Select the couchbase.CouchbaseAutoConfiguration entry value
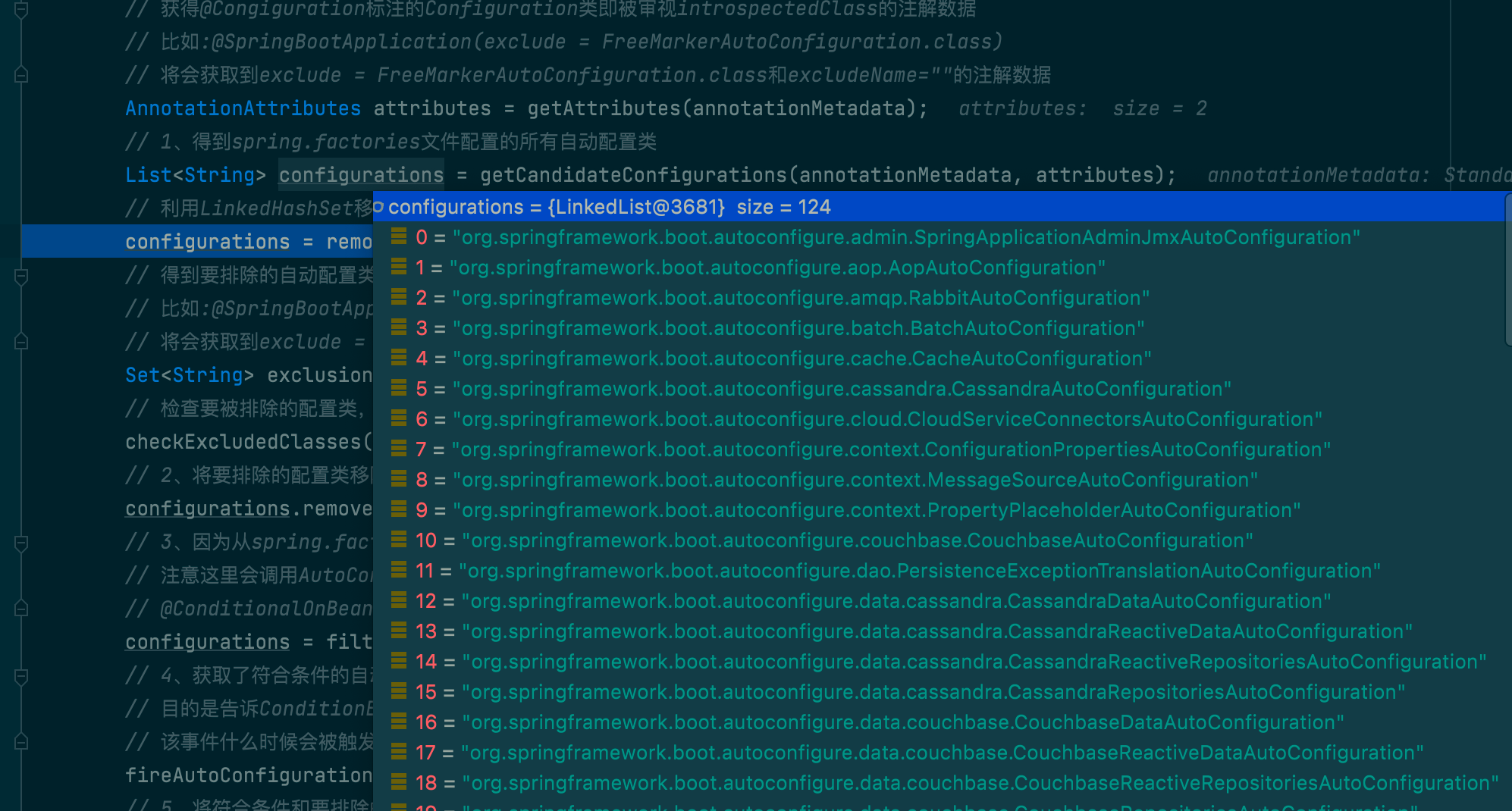The height and width of the screenshot is (811, 1512). click(858, 540)
